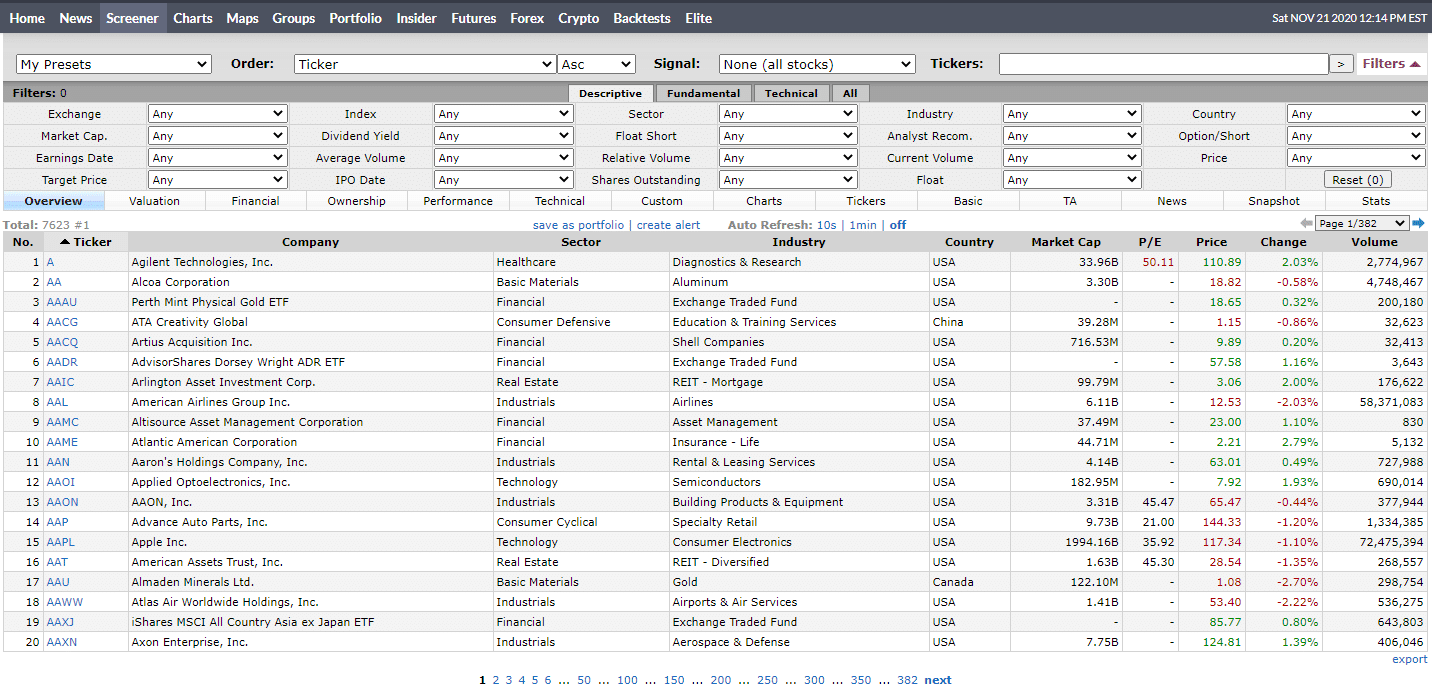Turn Auto Refresh off
The image size is (1432, 692).
pos(898,225)
